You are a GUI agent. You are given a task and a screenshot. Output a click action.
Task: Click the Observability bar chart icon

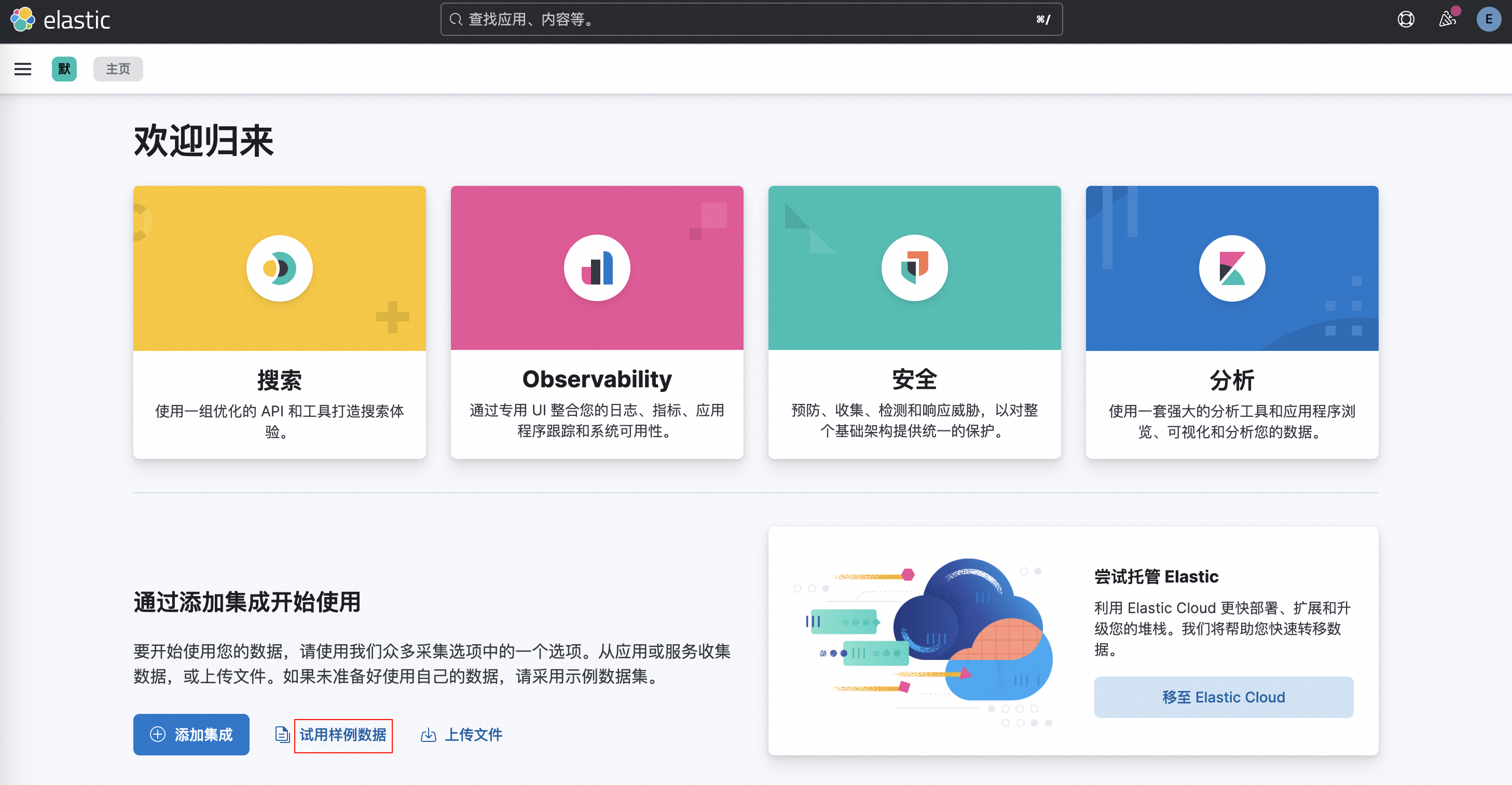(x=597, y=268)
